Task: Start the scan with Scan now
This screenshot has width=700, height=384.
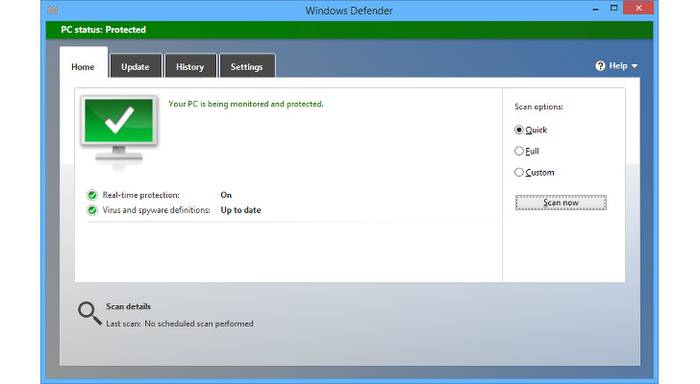Action: tap(561, 203)
